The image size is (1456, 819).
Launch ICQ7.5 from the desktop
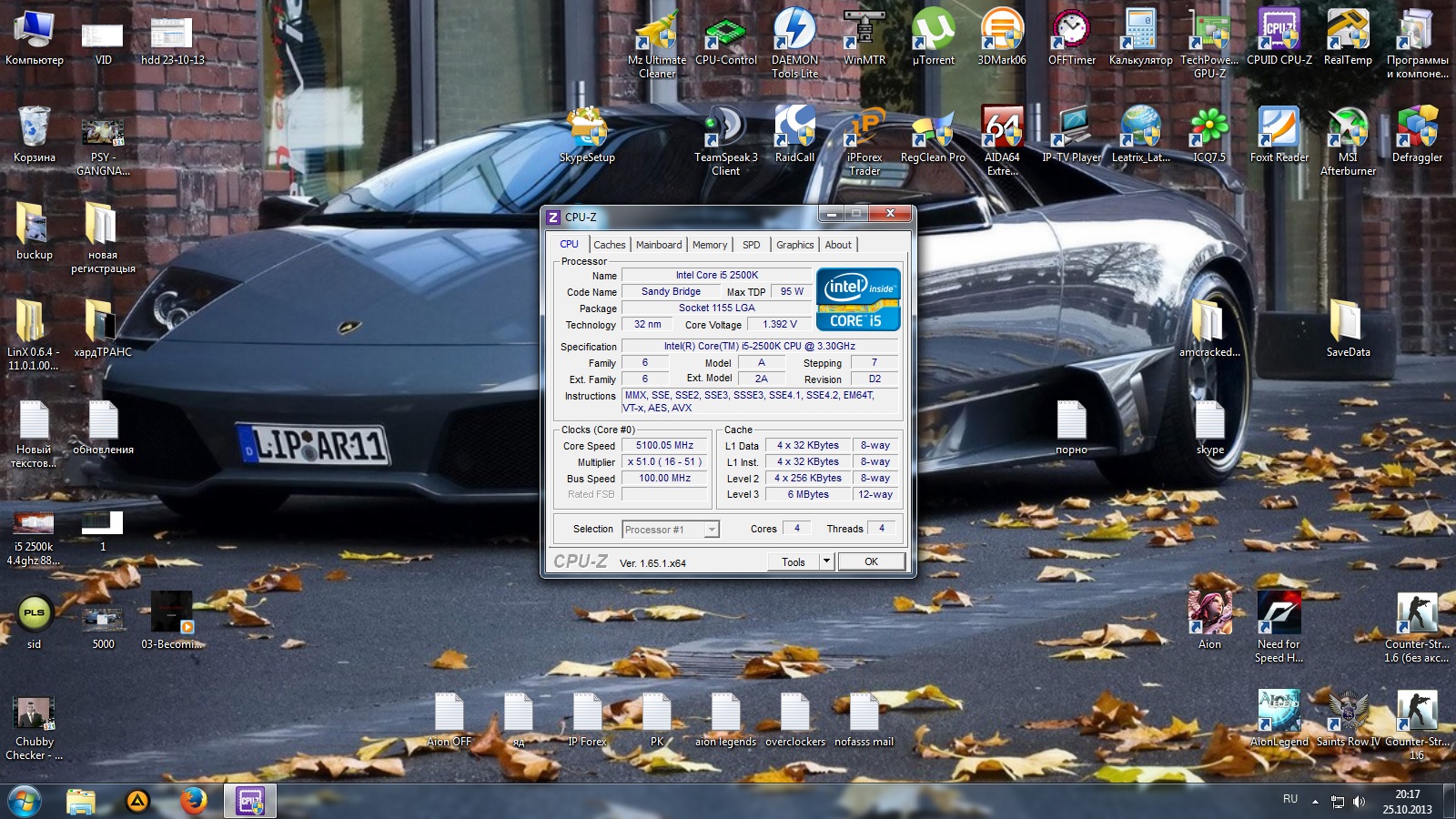click(x=1209, y=135)
